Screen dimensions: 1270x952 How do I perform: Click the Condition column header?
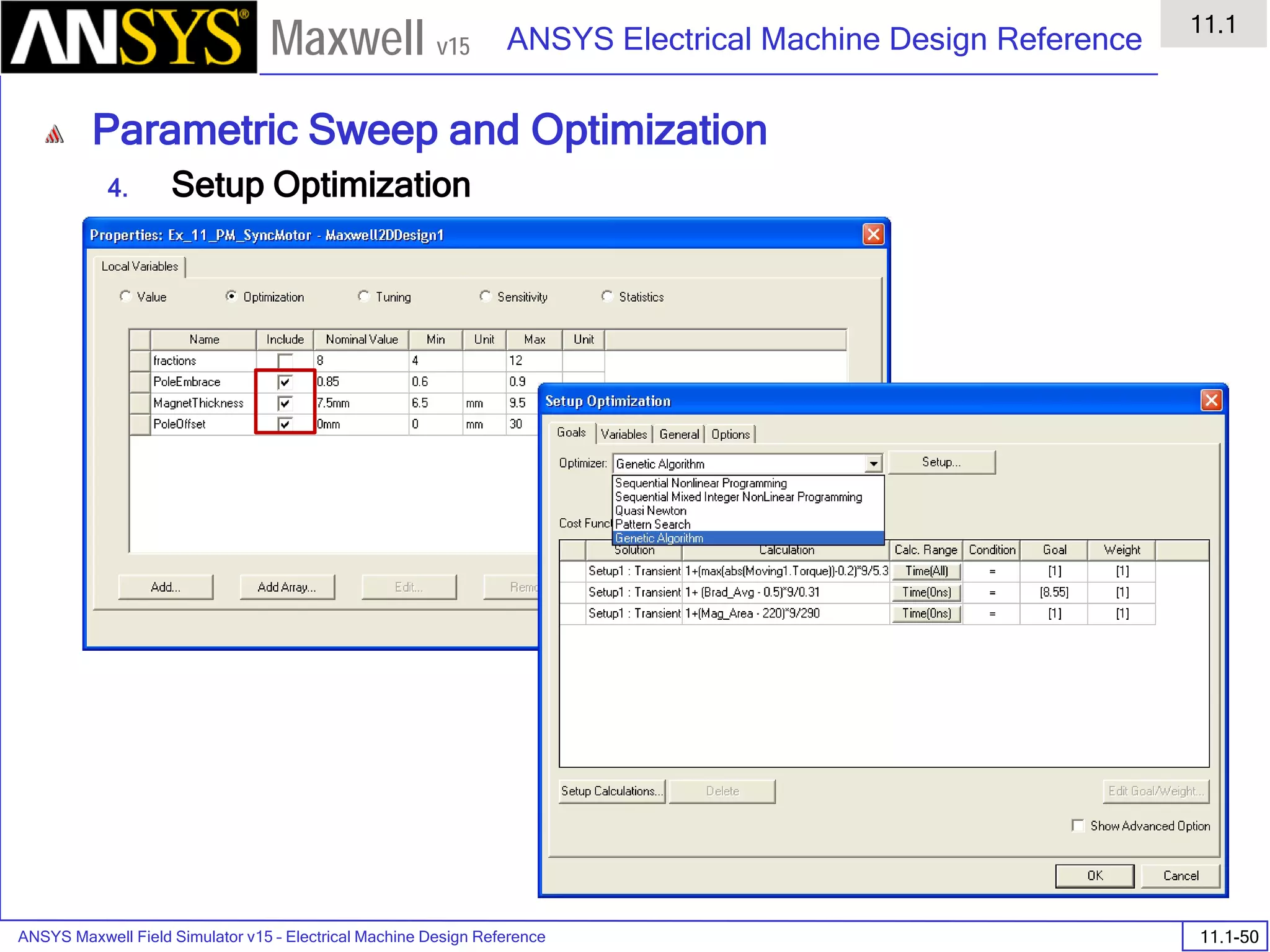pyautogui.click(x=992, y=550)
